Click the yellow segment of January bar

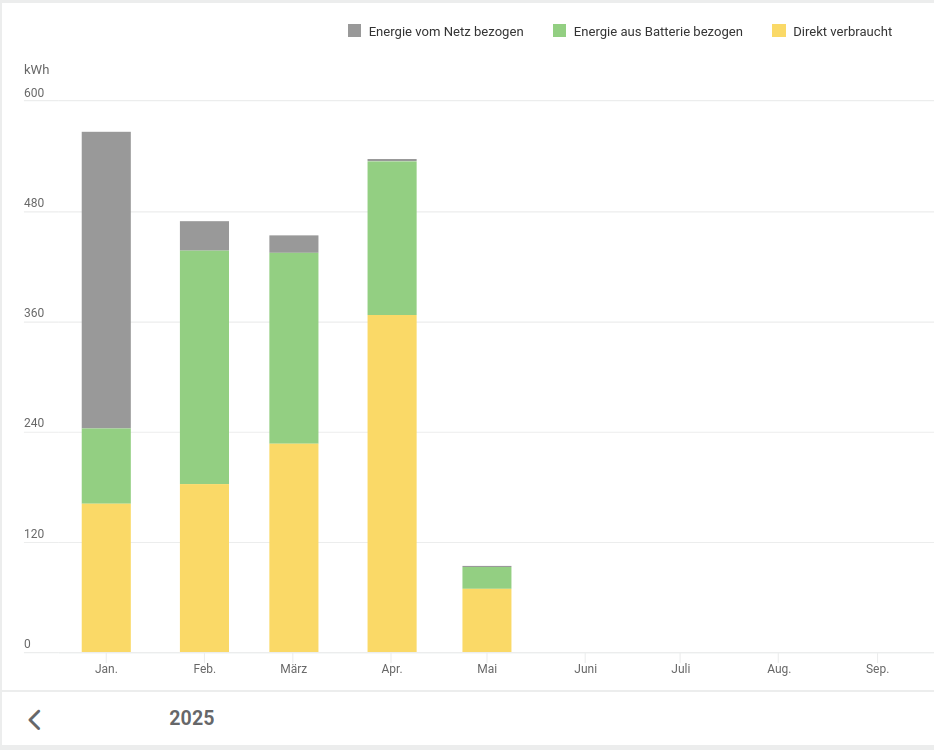(x=106, y=577)
